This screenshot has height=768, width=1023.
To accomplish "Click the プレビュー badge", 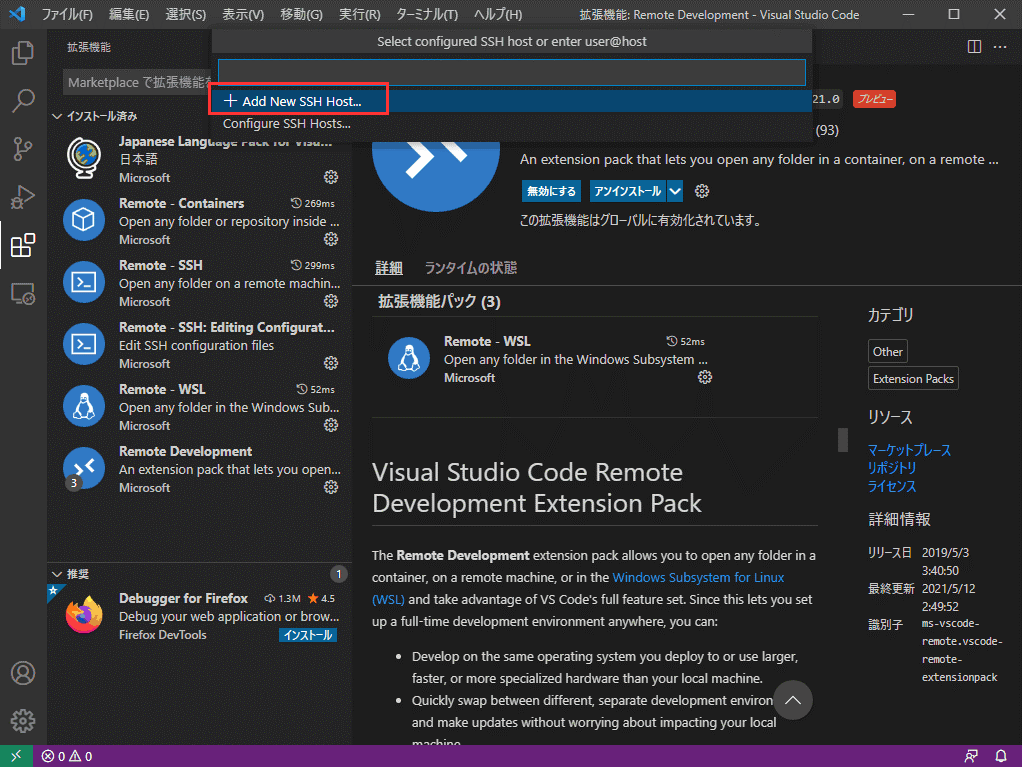I will 874,99.
